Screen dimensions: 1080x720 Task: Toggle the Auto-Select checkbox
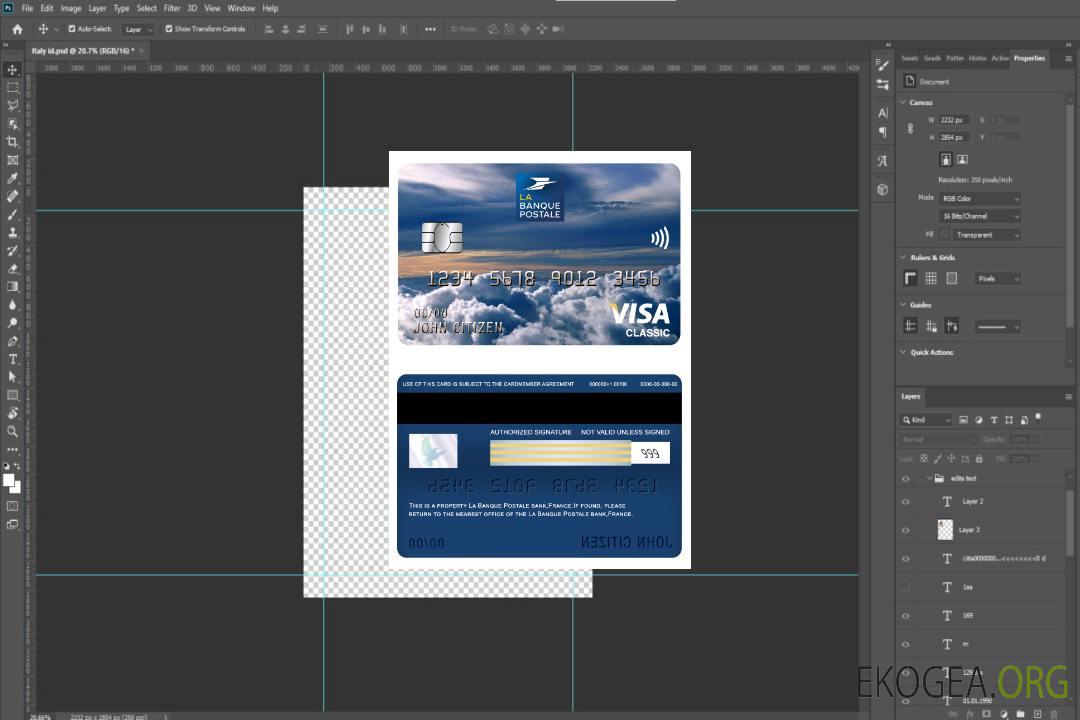point(72,29)
